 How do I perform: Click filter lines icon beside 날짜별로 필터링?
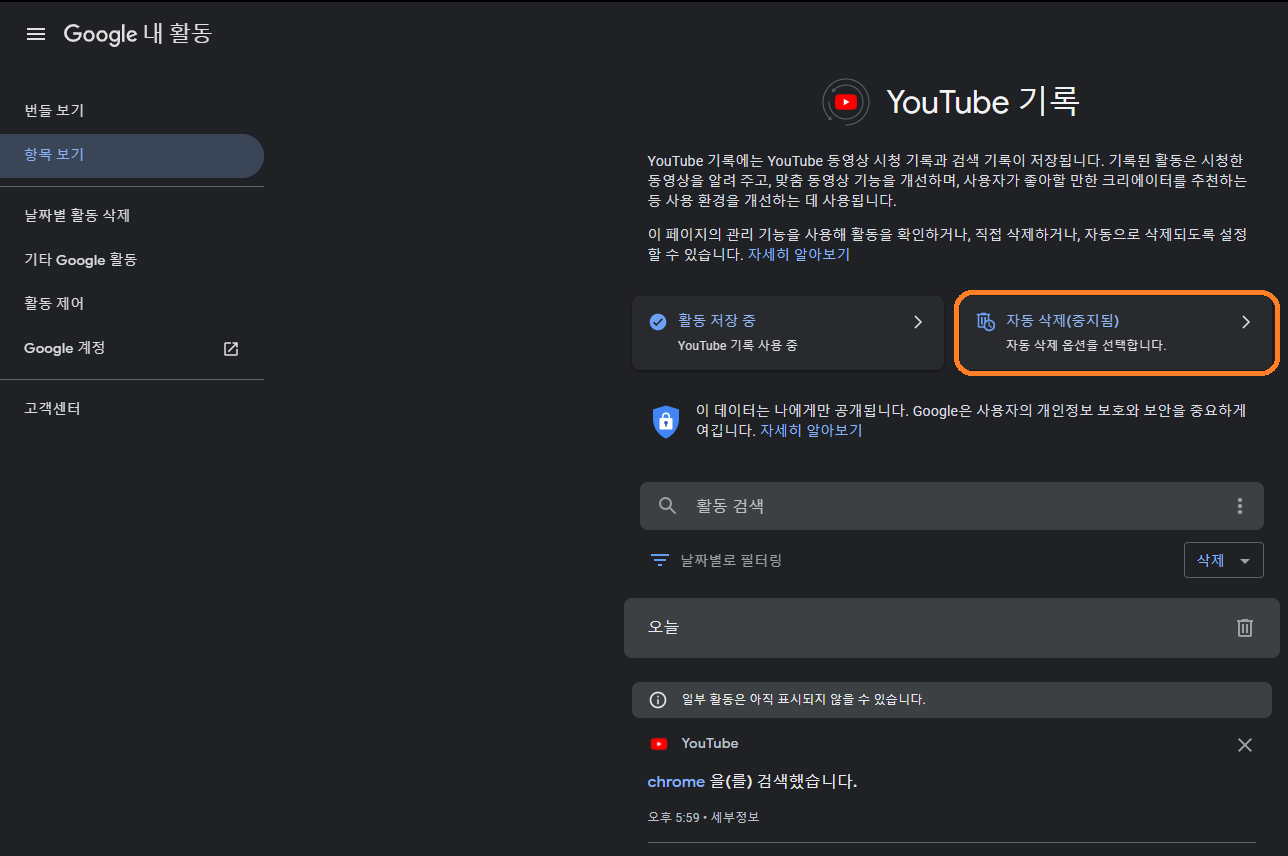(x=660, y=560)
